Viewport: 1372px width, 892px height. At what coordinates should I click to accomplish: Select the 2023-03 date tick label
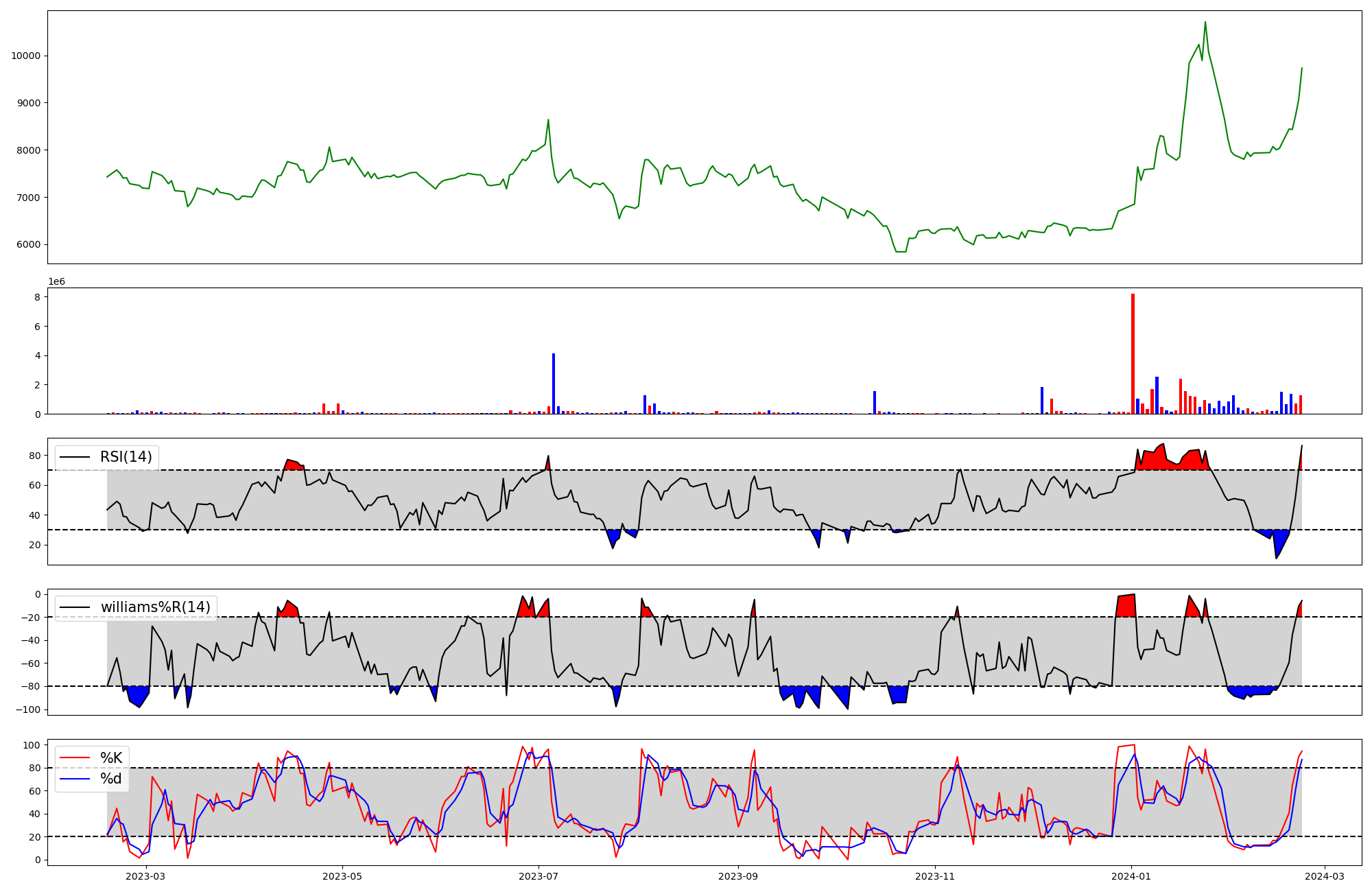tap(146, 876)
